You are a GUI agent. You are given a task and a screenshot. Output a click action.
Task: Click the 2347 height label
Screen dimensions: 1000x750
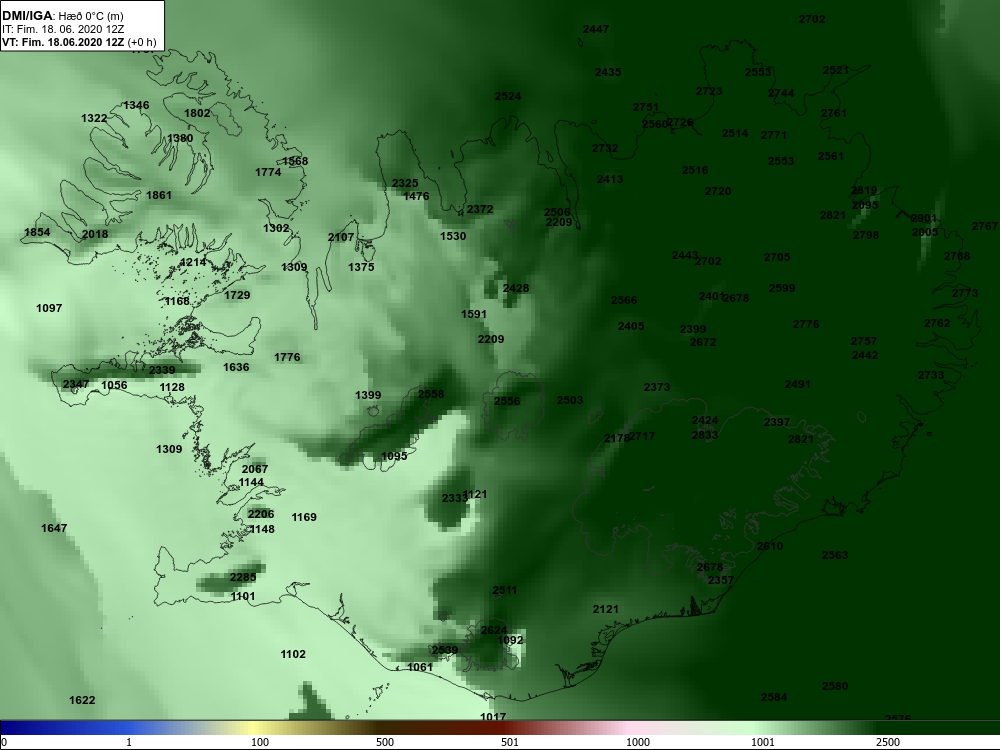tap(76, 384)
